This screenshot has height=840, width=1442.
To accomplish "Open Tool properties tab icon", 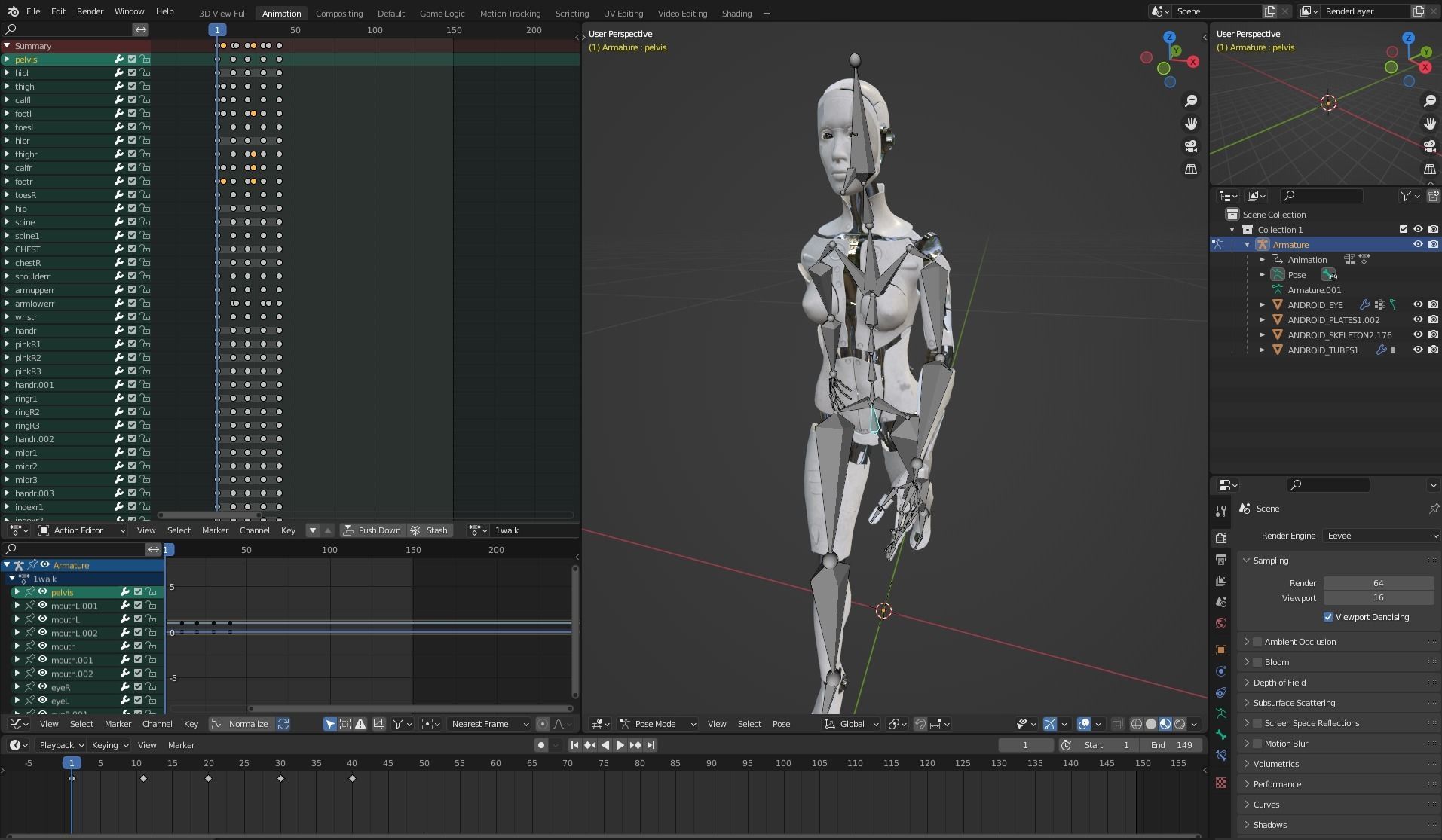I will (x=1221, y=512).
